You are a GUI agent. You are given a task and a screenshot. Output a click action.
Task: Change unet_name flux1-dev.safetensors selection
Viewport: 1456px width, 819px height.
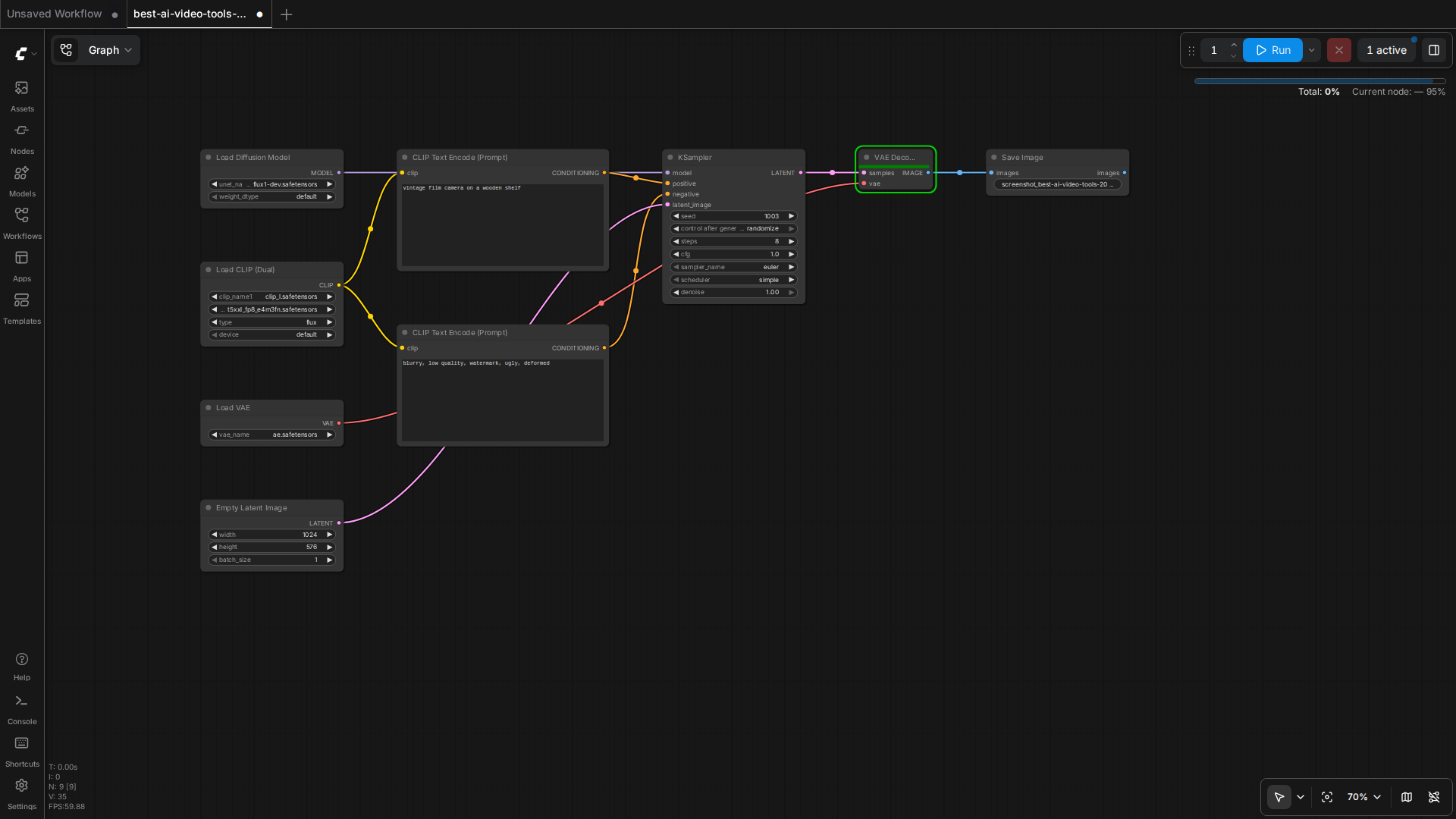coord(271,184)
